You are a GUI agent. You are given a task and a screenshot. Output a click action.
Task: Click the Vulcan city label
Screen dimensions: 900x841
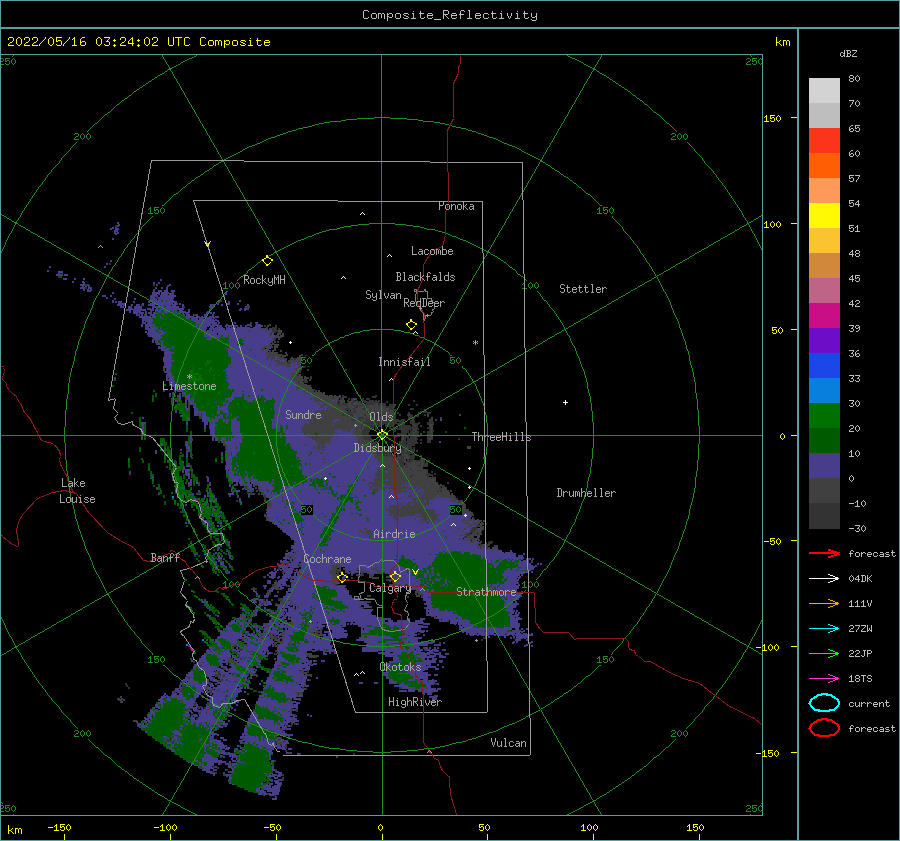(x=508, y=743)
